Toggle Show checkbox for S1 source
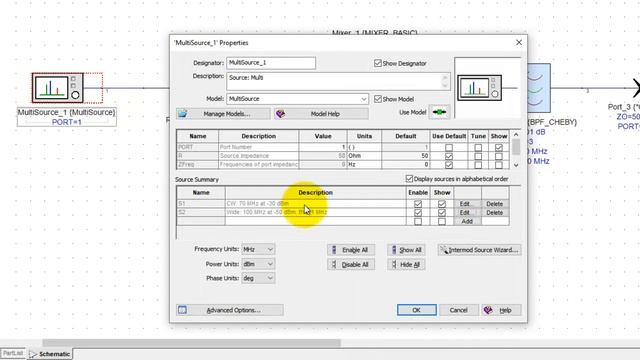The image size is (640, 360). pyautogui.click(x=442, y=204)
